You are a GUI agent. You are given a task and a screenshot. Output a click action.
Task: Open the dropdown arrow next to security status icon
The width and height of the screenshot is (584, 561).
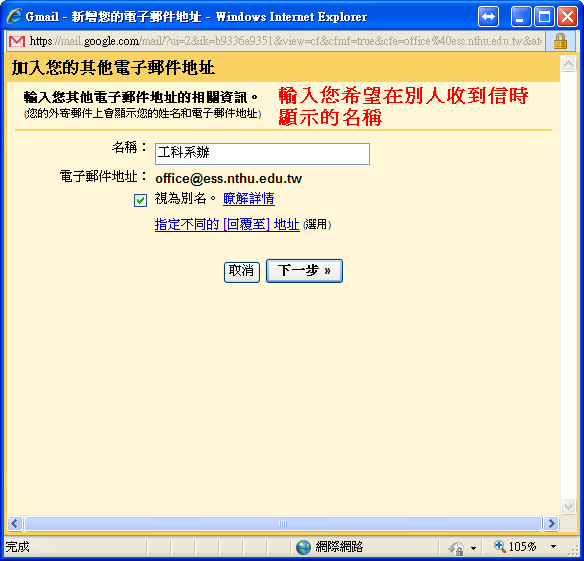point(473,548)
